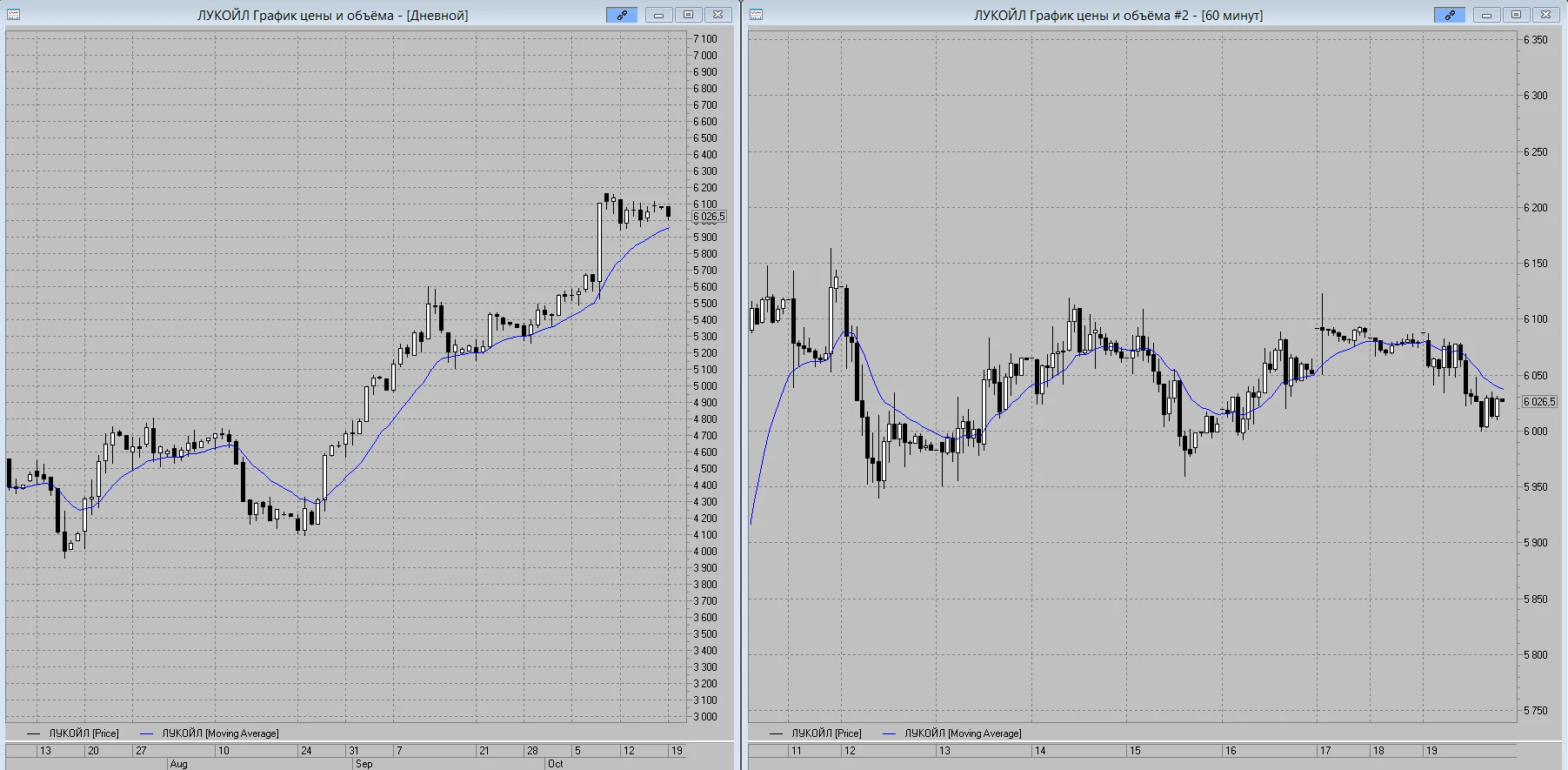Select the 60 минут chart title bar text
Image resolution: width=1568 pixels, height=770 pixels.
click(1118, 16)
